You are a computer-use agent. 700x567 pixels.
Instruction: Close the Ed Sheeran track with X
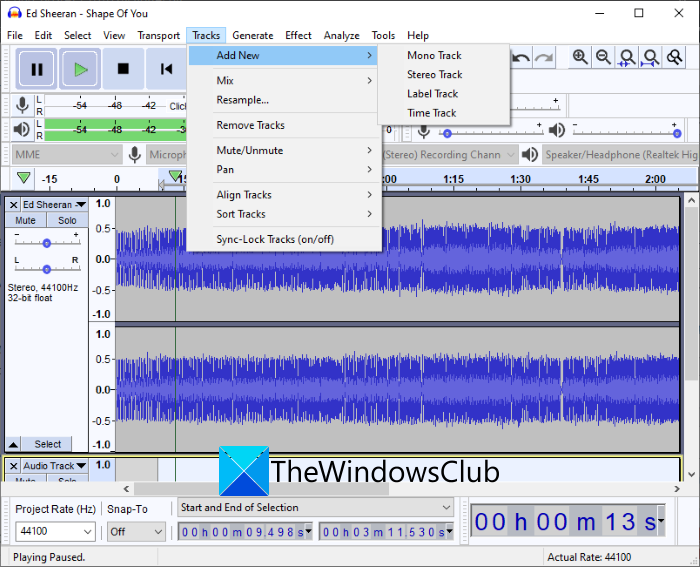point(13,205)
